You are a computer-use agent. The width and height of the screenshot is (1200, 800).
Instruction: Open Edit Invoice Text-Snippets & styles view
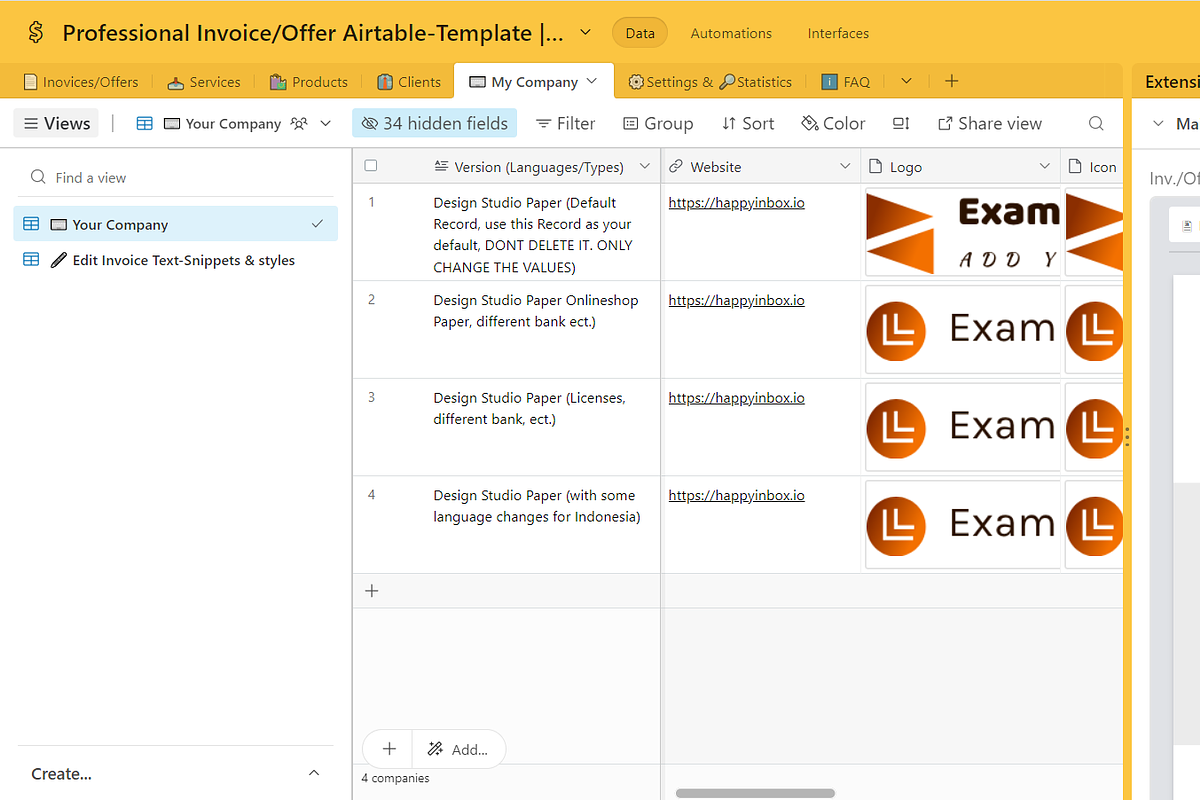click(176, 260)
